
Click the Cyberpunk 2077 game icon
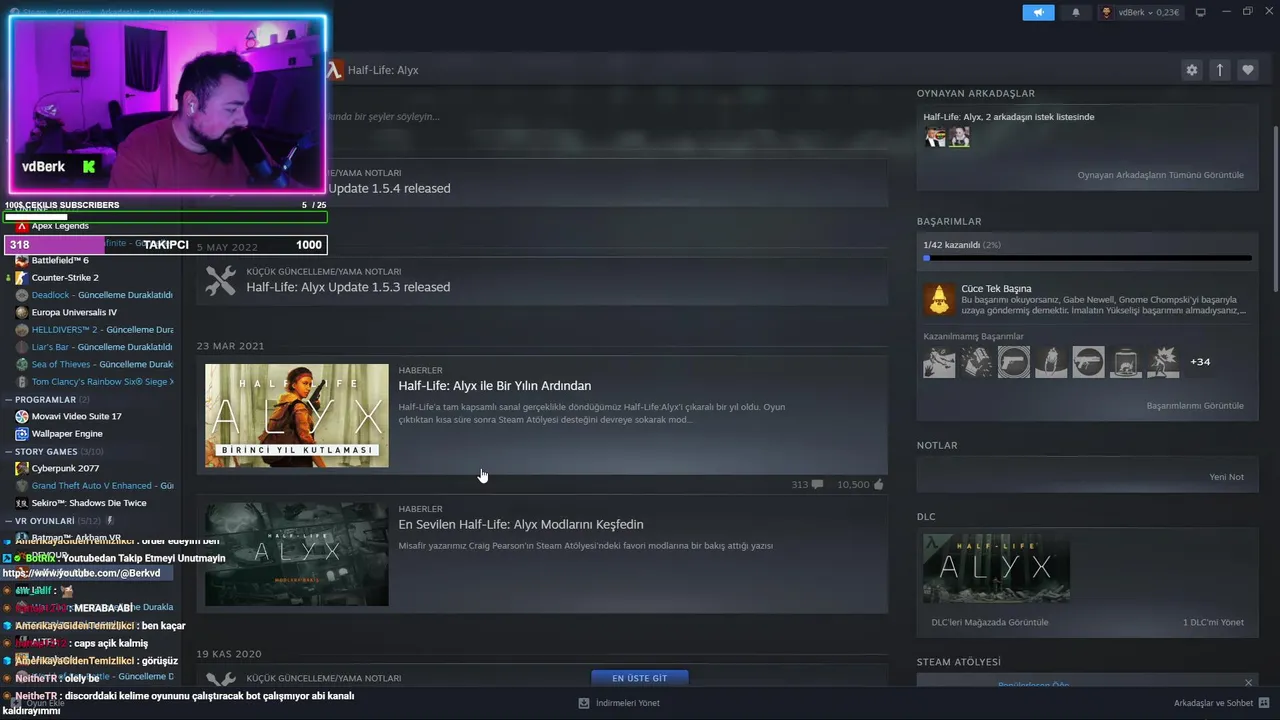[22, 468]
